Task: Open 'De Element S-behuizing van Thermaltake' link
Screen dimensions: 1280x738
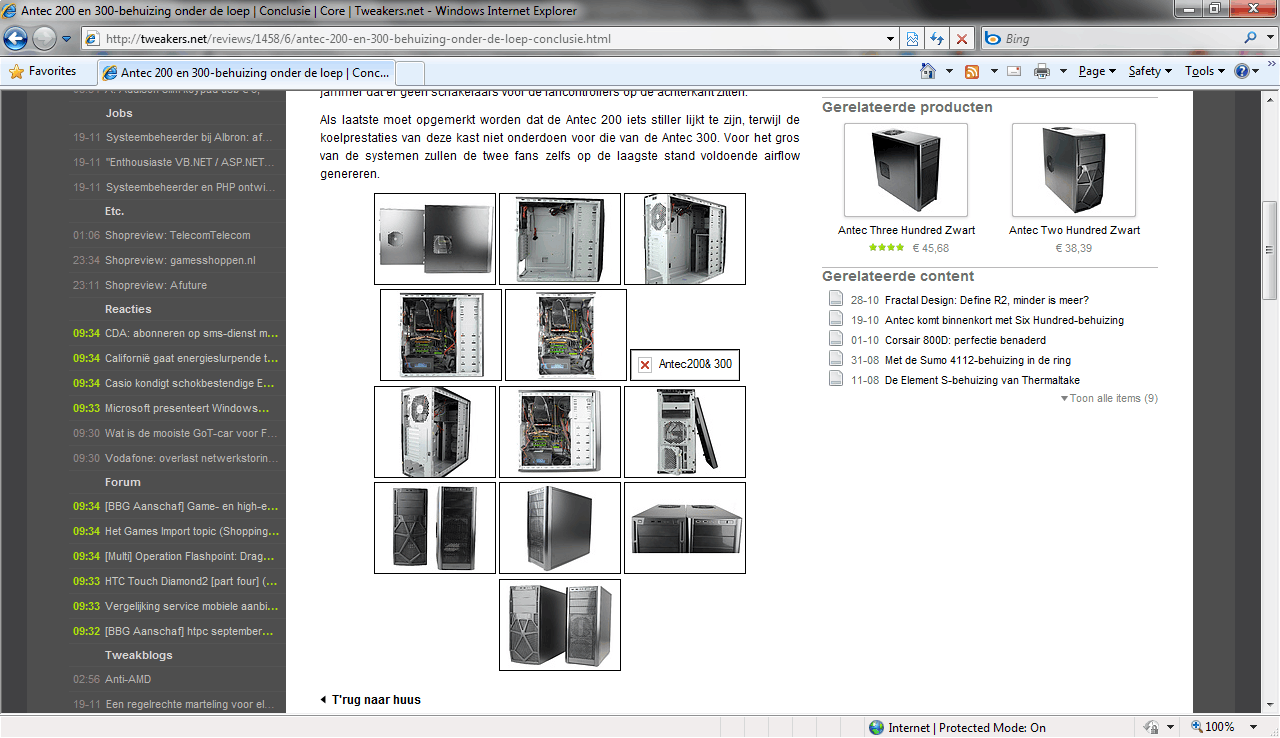Action: pos(982,380)
